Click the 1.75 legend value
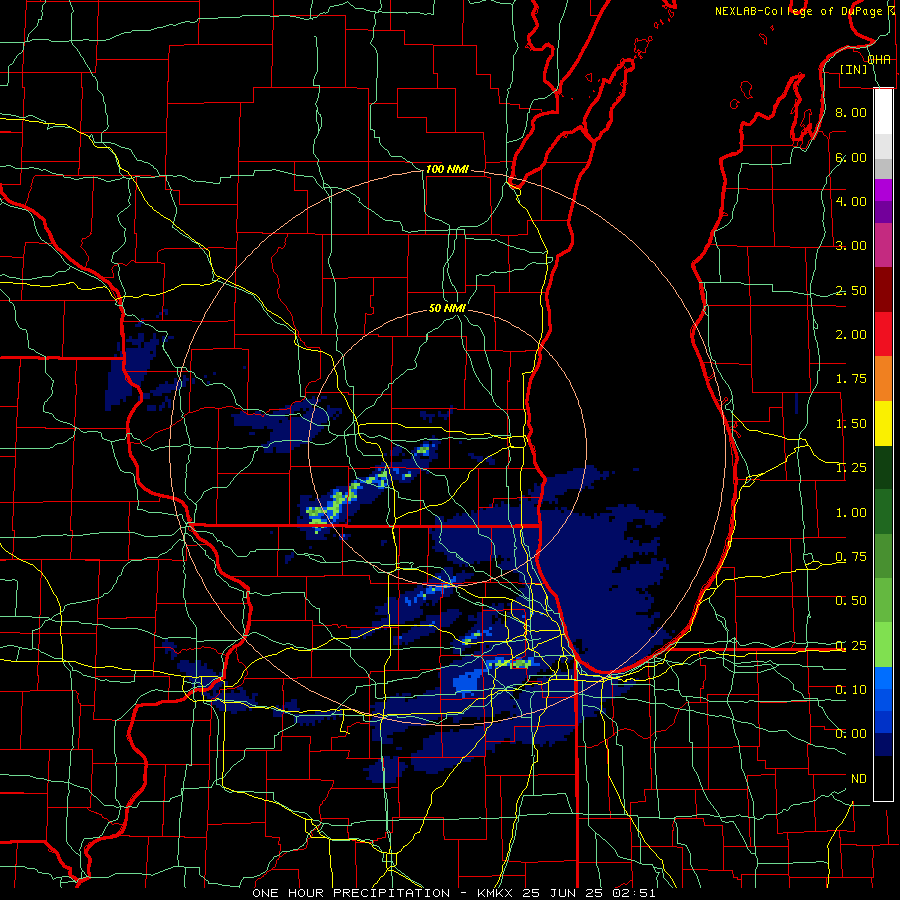 (x=851, y=379)
